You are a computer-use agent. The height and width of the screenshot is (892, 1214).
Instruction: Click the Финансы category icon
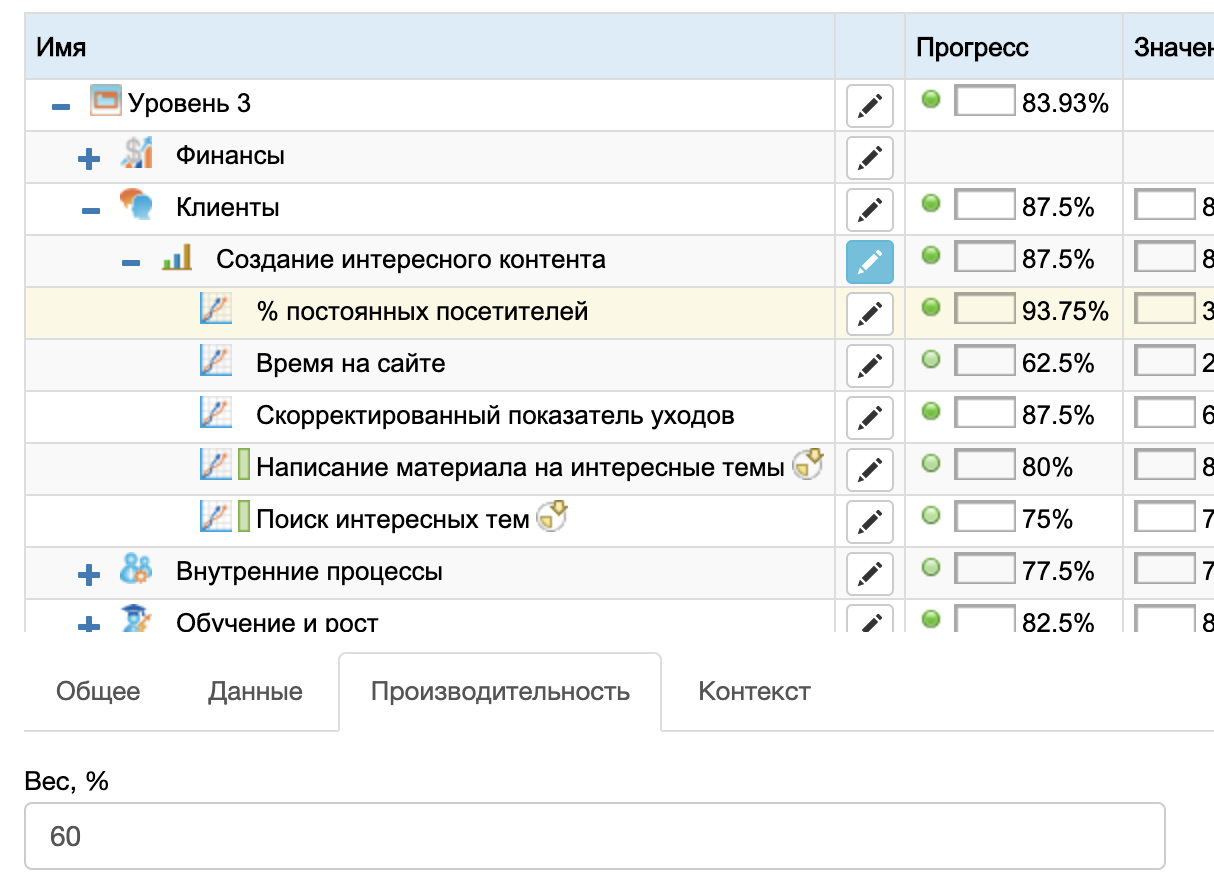(136, 154)
